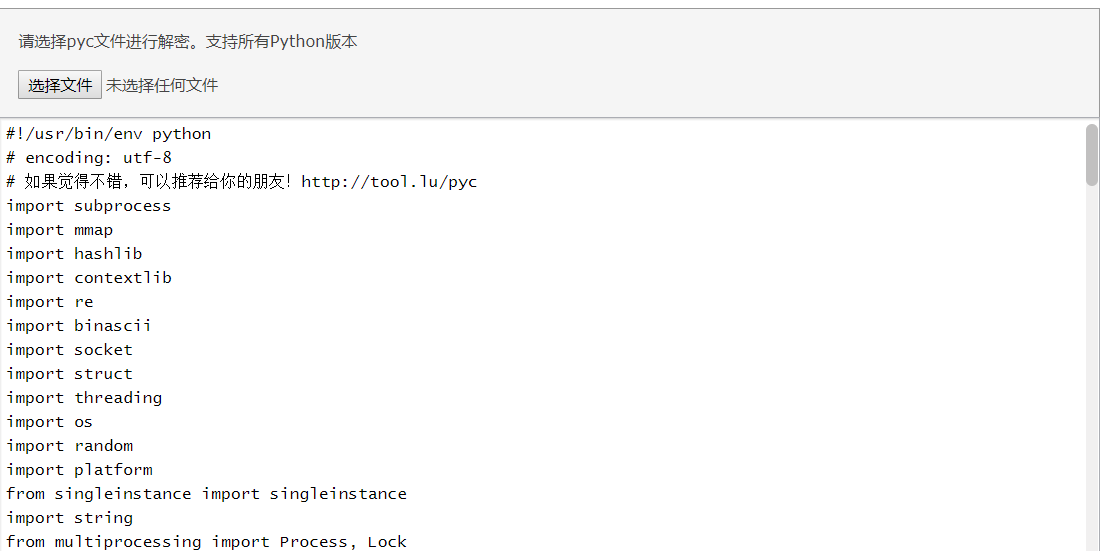Image resolution: width=1110 pixels, height=551 pixels.
Task: Click the 'import platform' line
Action: point(79,470)
